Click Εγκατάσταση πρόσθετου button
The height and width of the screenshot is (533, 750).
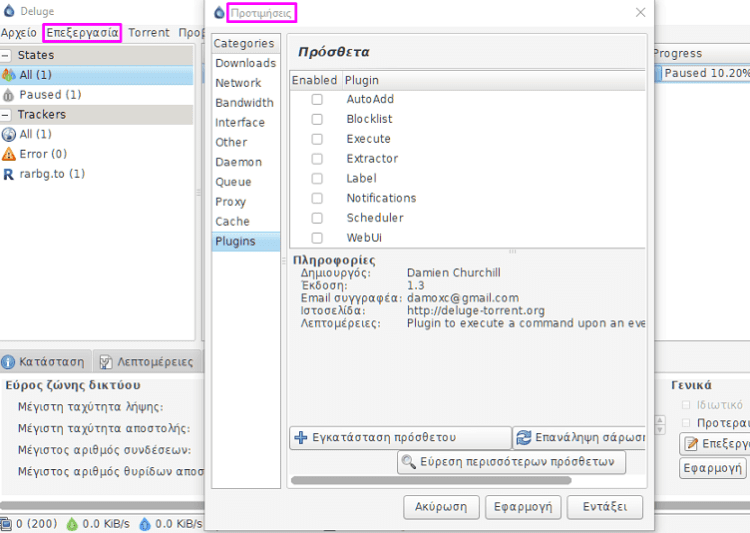pyautogui.click(x=400, y=437)
